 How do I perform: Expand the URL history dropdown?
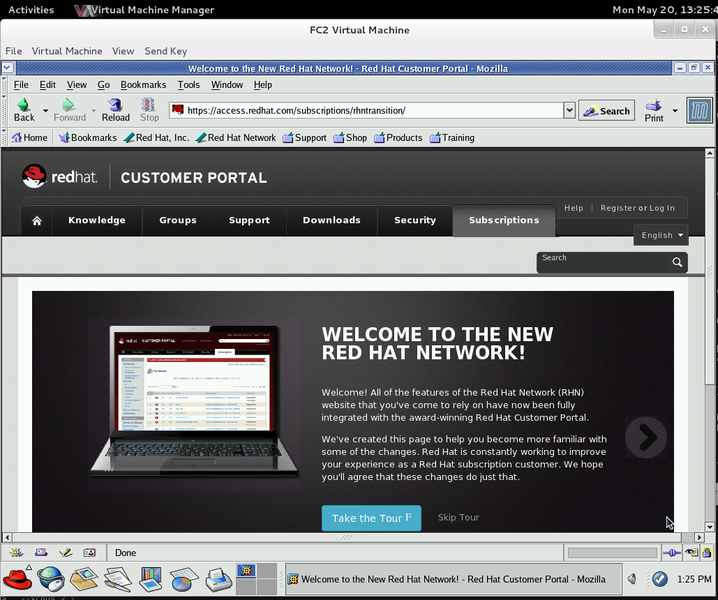coord(569,111)
